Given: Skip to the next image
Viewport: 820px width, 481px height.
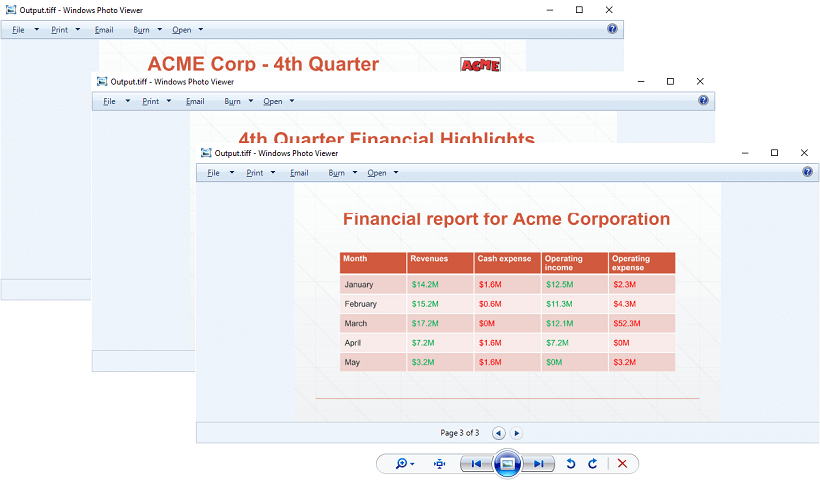Looking at the screenshot, I should pyautogui.click(x=539, y=464).
